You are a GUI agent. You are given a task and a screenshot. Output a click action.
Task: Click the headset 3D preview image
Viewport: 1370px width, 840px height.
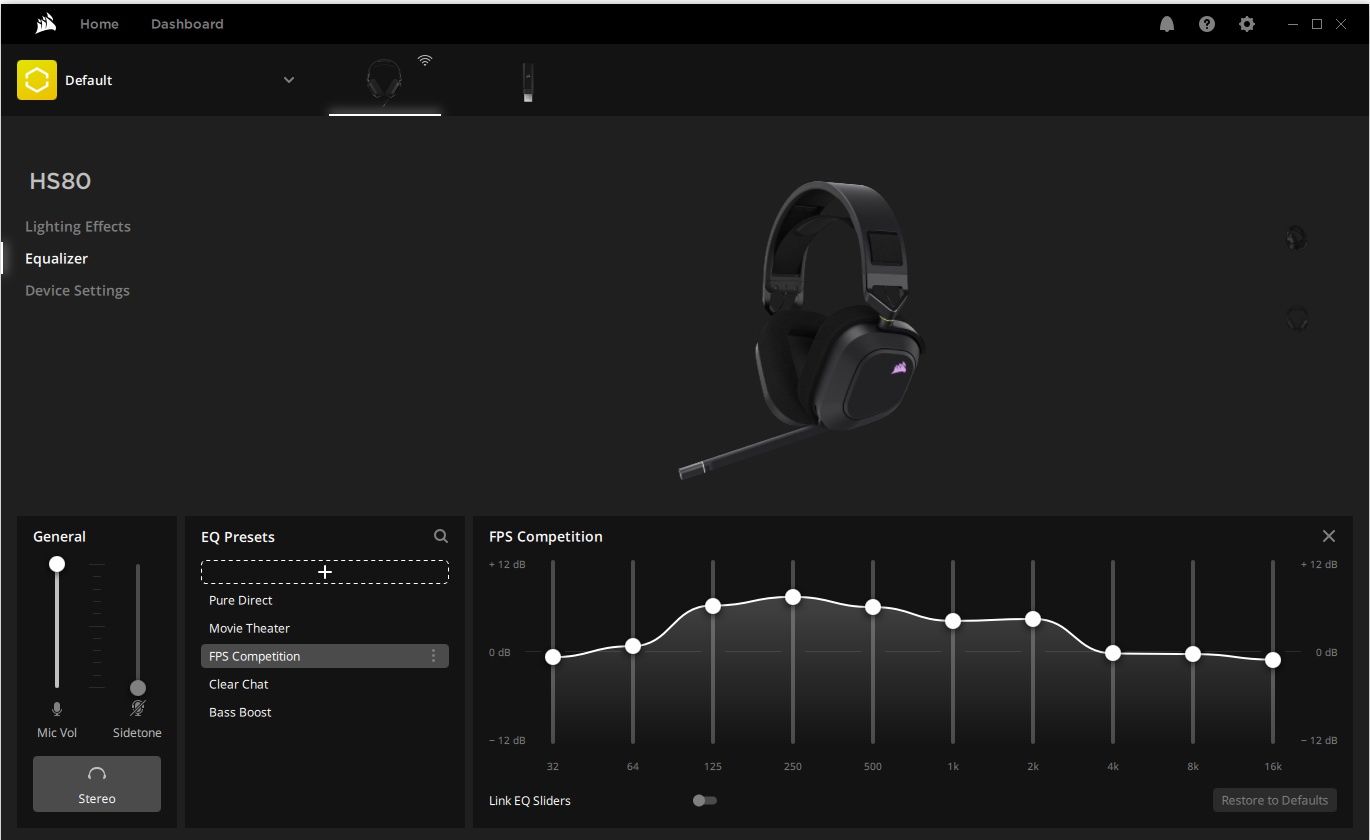coord(803,330)
